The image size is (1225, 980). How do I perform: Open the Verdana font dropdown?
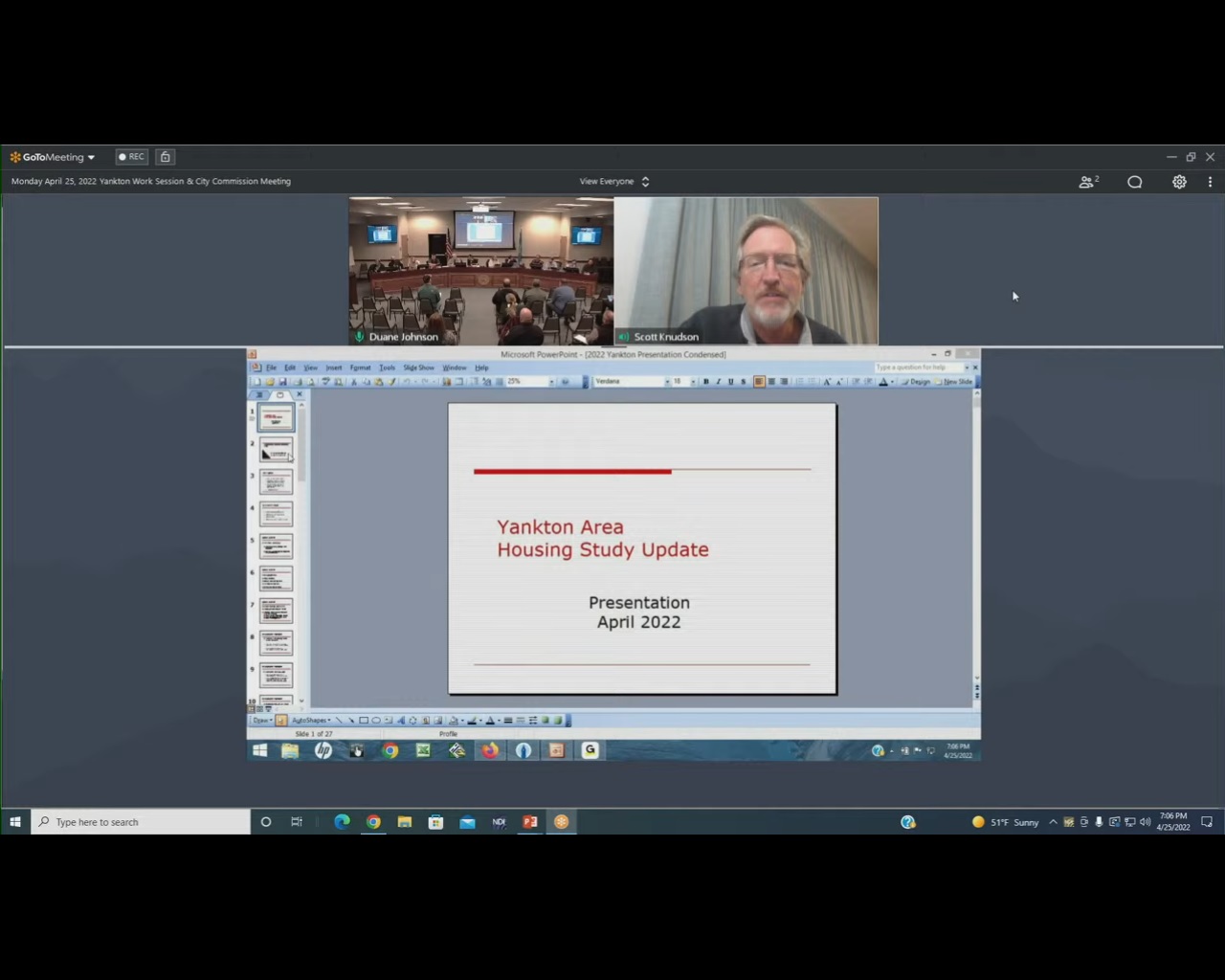pyautogui.click(x=667, y=382)
